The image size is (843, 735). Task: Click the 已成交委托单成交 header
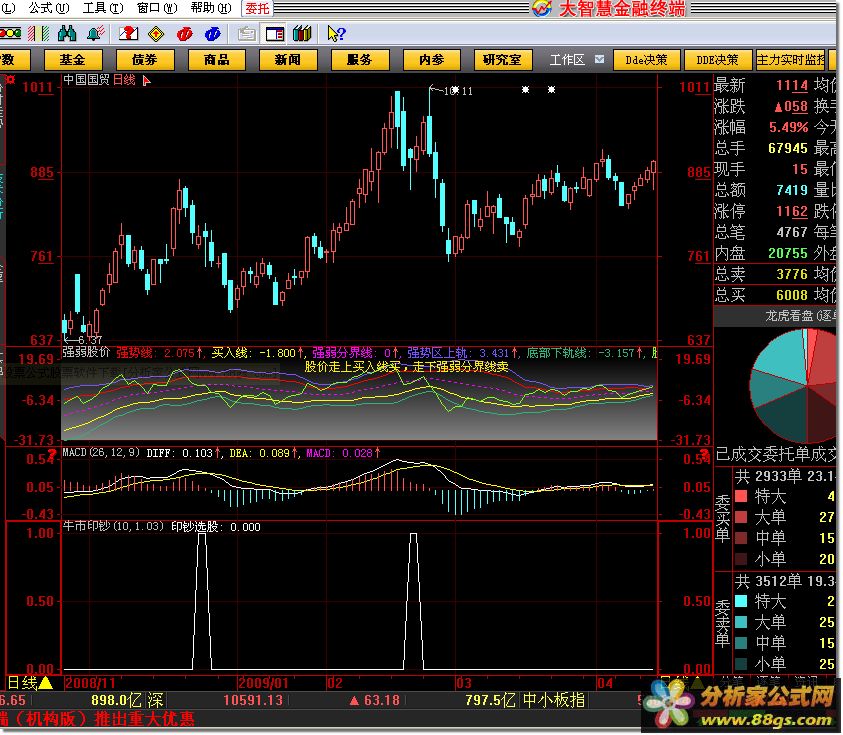click(x=776, y=454)
